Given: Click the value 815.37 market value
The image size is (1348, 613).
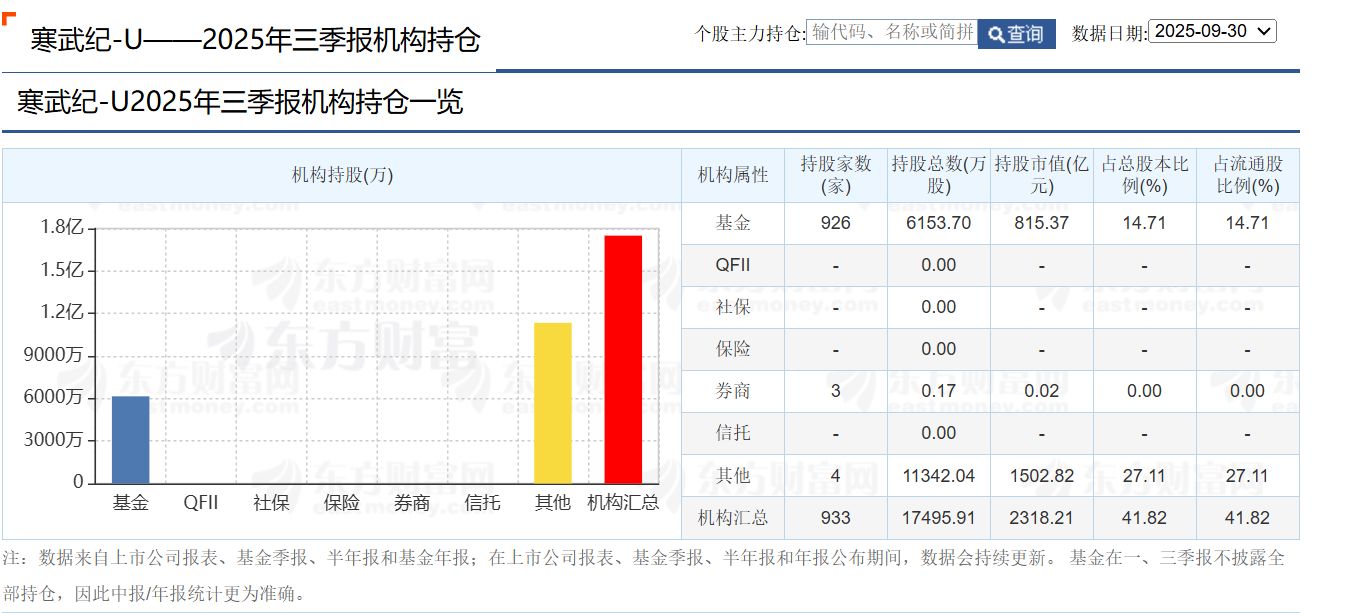Looking at the screenshot, I should (1042, 223).
